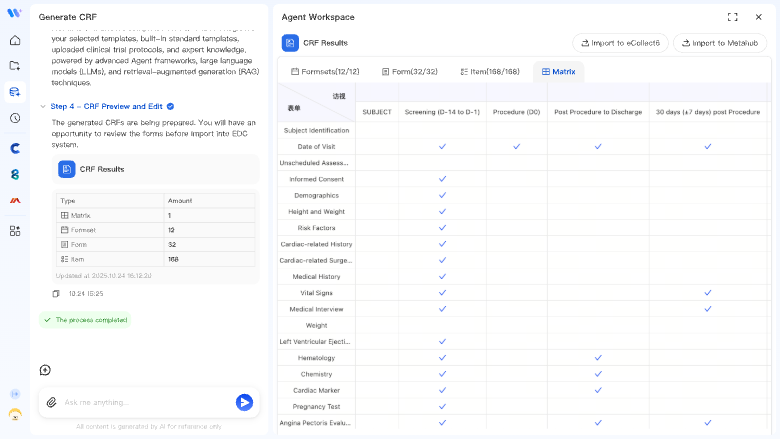Toggle Hematology check under Post Procedure column
780x439 pixels.
[598, 358]
